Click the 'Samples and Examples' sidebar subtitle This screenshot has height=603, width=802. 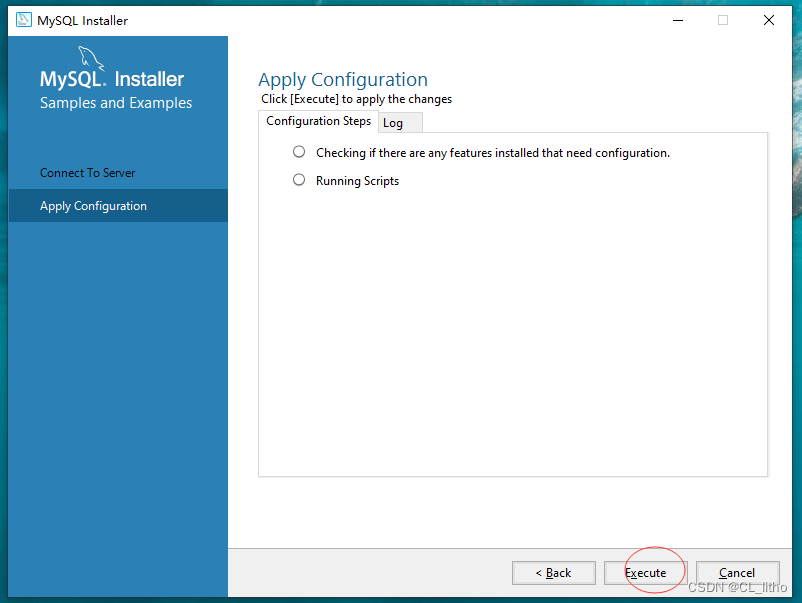[116, 103]
